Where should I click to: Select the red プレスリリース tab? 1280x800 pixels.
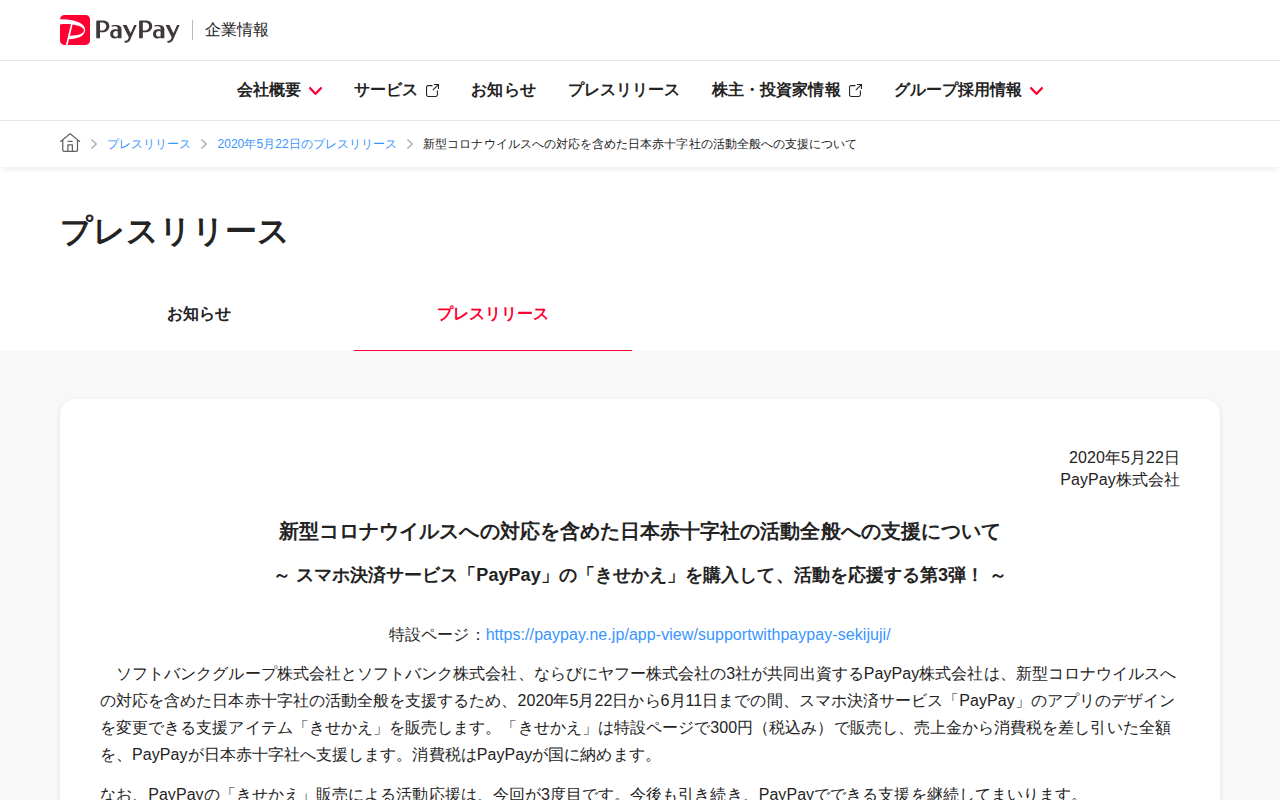(493, 314)
